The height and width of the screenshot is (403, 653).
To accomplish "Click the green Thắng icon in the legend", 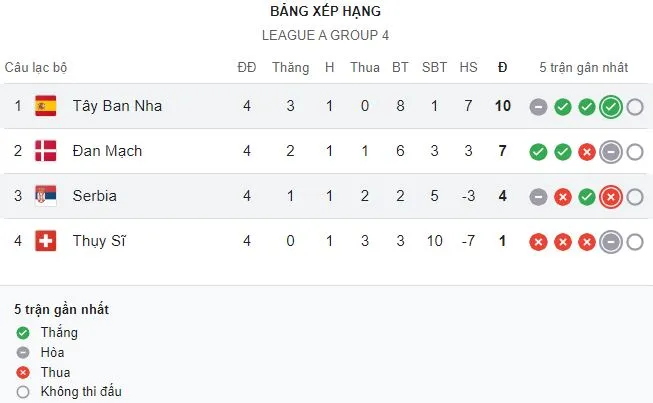I will click(23, 333).
